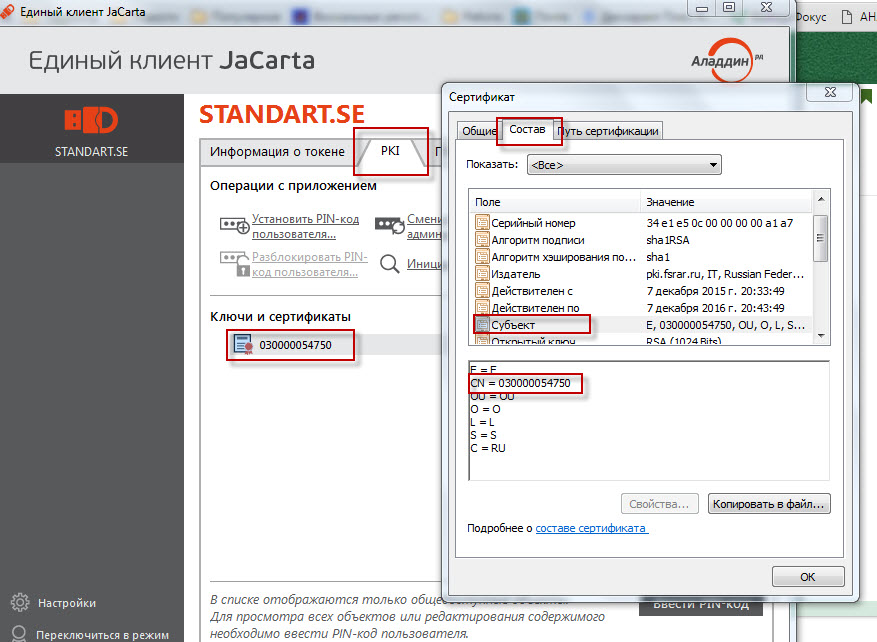The image size is (877, 642).
Task: Click the 'S = S' line
Action: tap(483, 435)
